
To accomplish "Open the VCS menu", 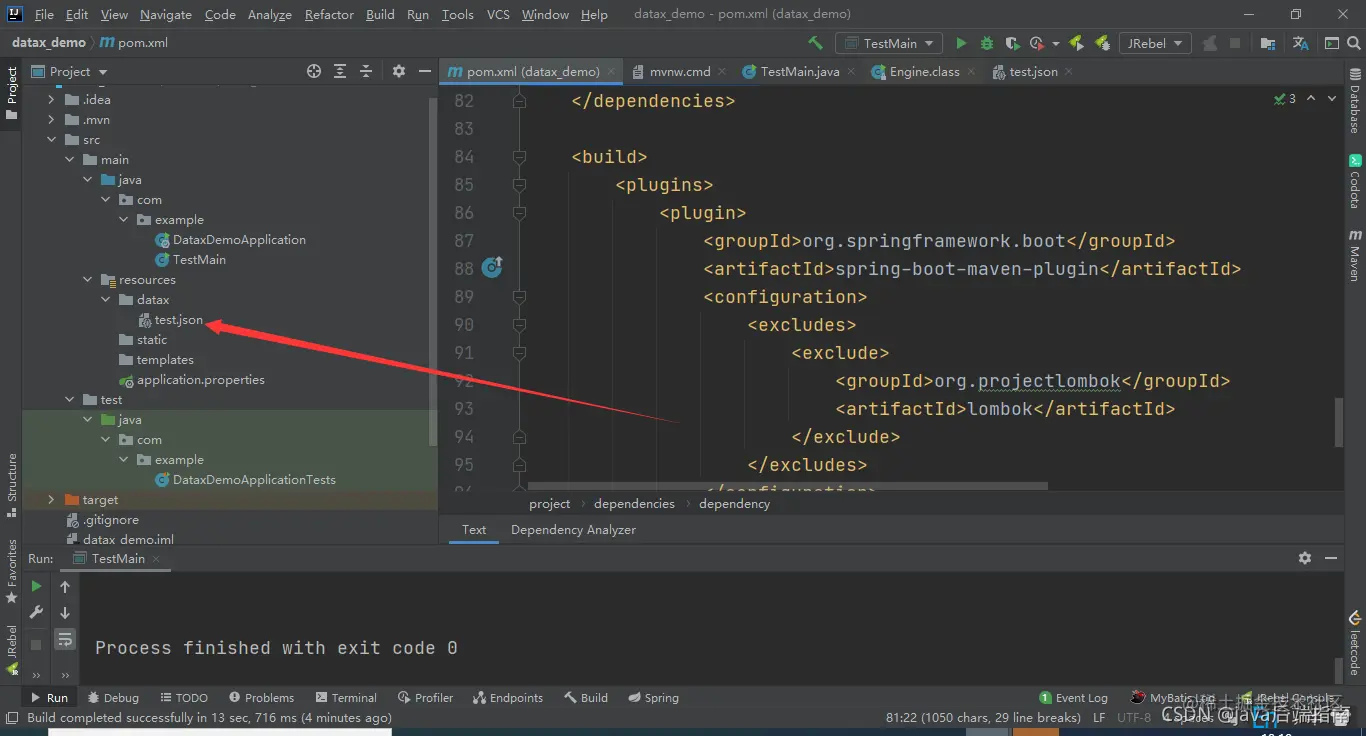I will tap(498, 14).
